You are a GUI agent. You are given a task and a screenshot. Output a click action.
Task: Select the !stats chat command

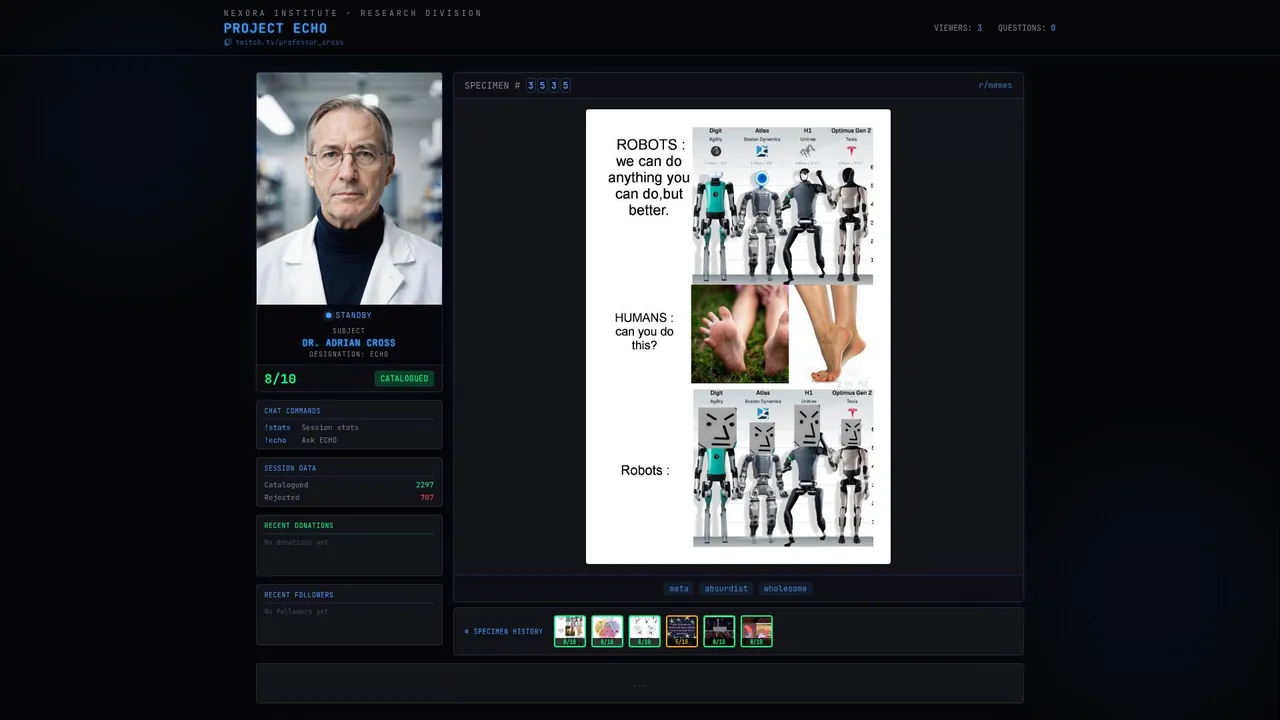[x=277, y=428]
